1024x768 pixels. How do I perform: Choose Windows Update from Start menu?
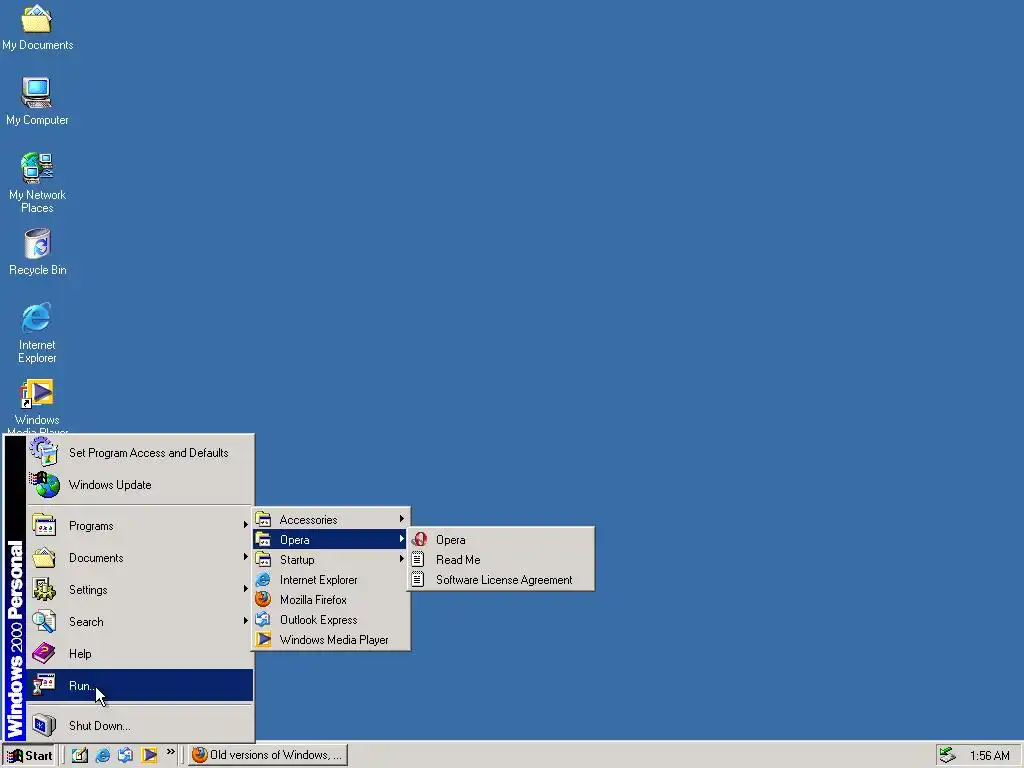pos(110,485)
